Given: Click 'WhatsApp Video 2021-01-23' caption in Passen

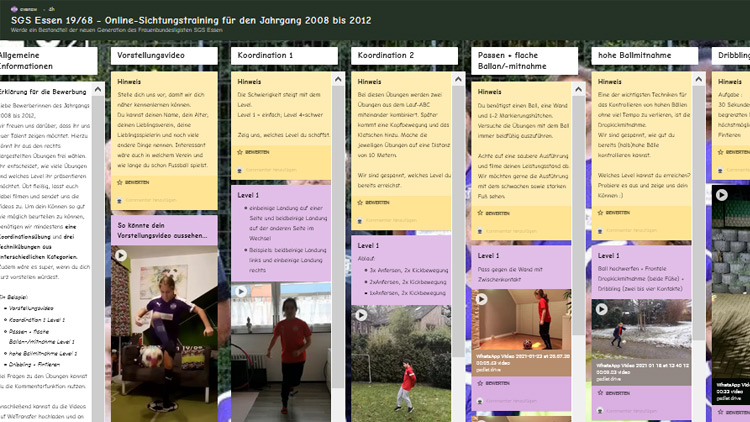Looking at the screenshot, I should [523, 356].
